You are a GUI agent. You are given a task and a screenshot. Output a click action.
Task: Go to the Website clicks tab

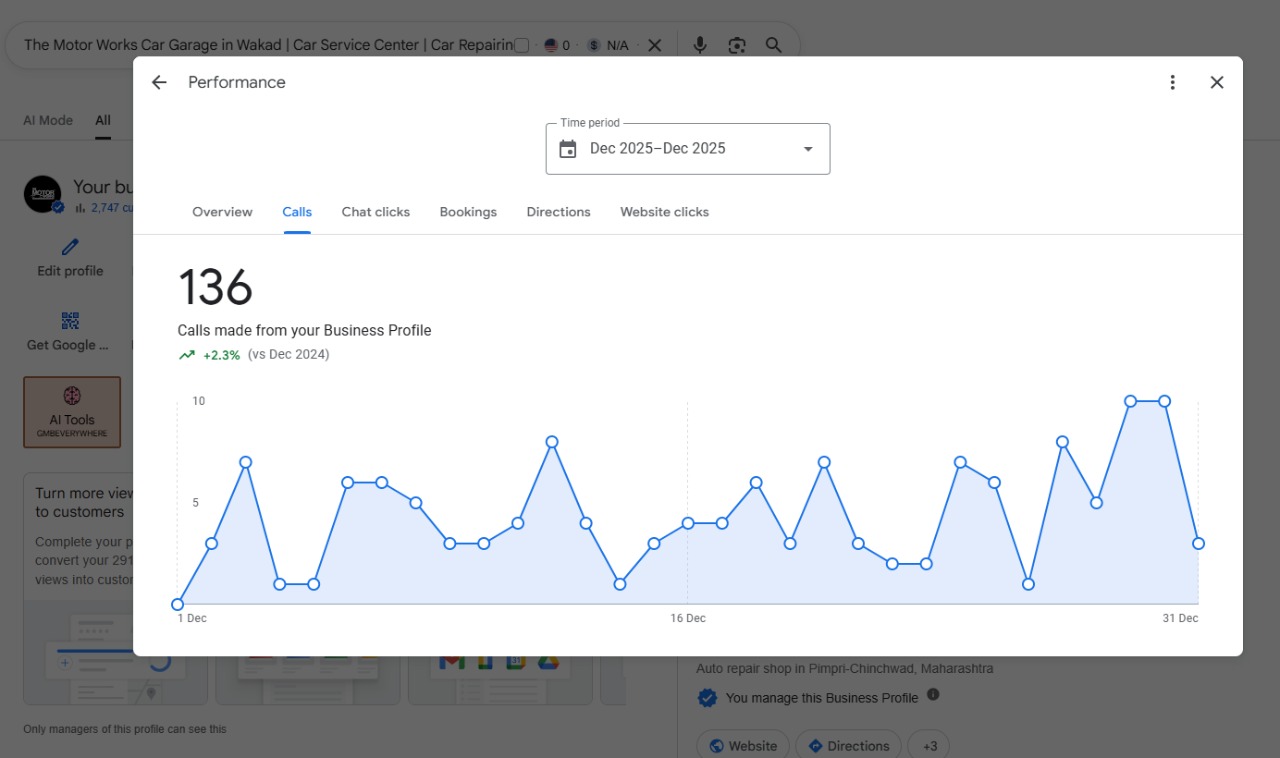click(664, 212)
